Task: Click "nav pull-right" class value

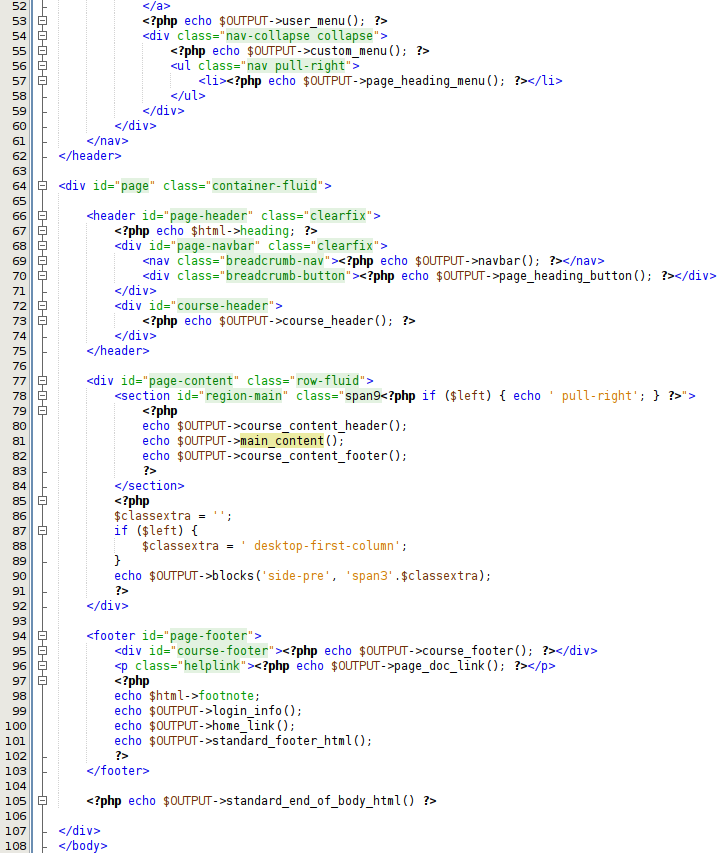Action: (296, 66)
